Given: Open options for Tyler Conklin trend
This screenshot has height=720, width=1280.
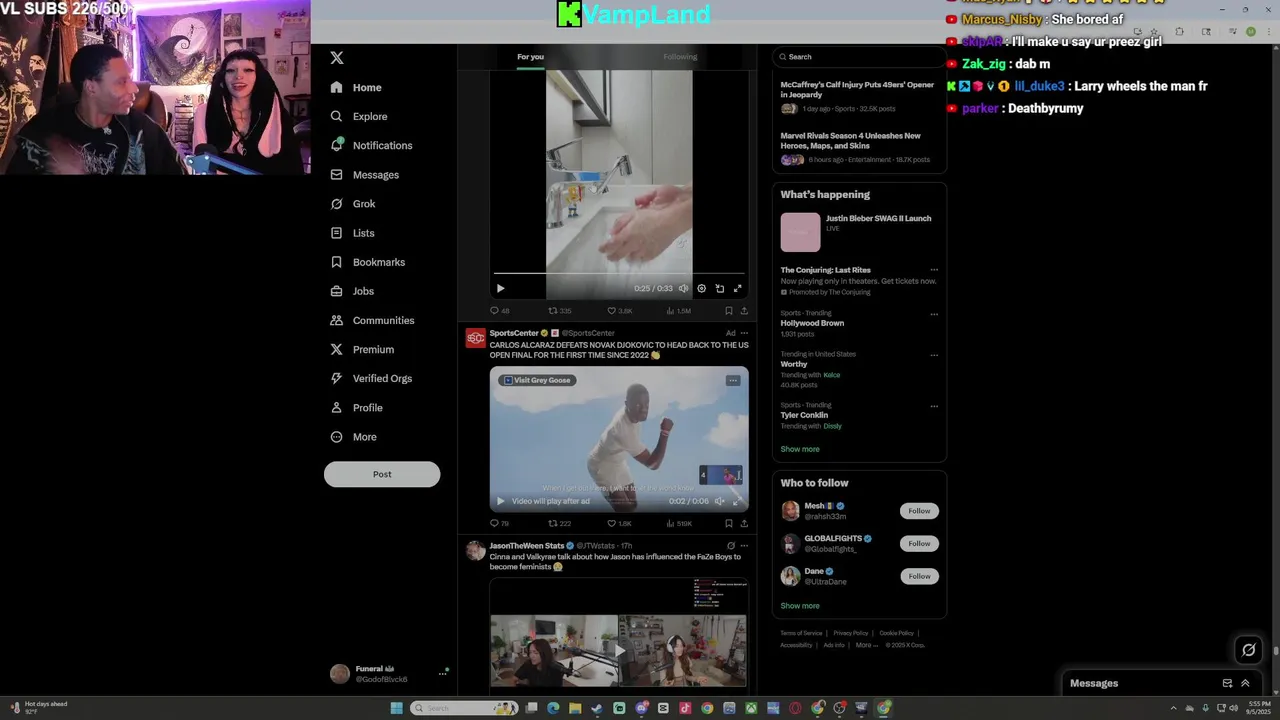Looking at the screenshot, I should click(x=934, y=406).
